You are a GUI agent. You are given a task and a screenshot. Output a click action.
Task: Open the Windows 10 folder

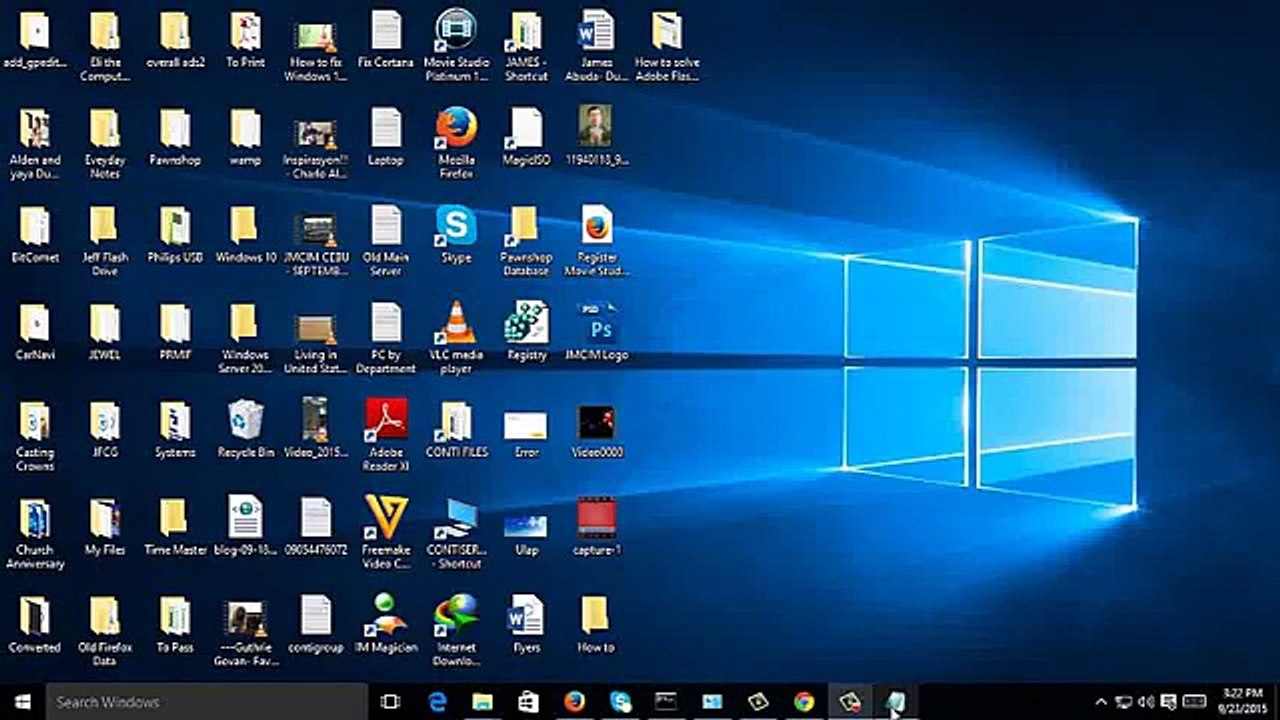click(246, 236)
